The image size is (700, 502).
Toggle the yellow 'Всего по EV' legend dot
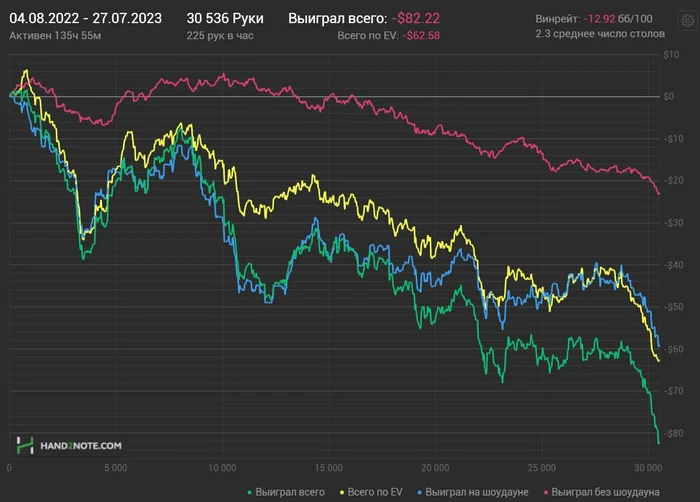coord(342,493)
